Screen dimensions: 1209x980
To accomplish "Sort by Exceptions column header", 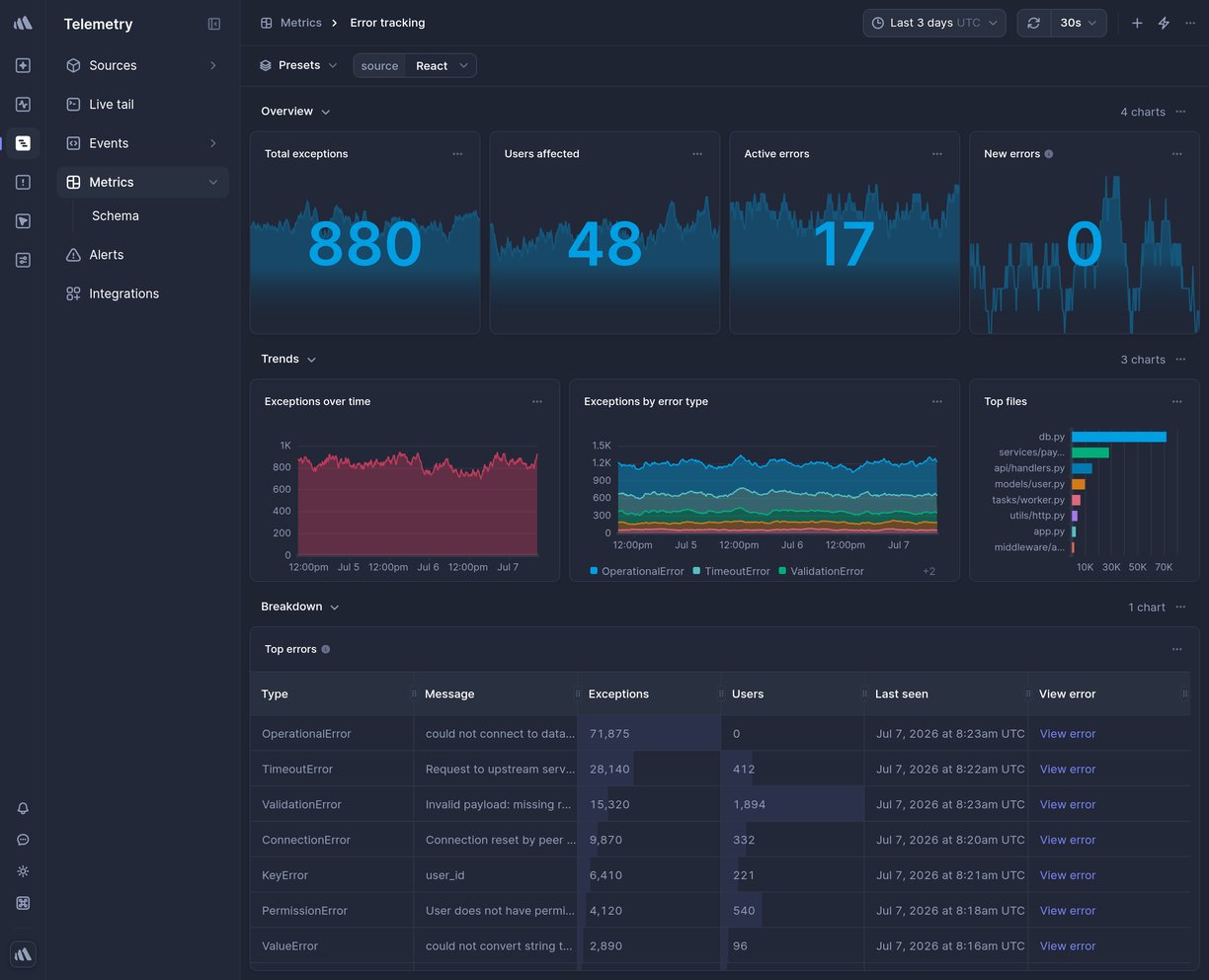I will (x=649, y=694).
